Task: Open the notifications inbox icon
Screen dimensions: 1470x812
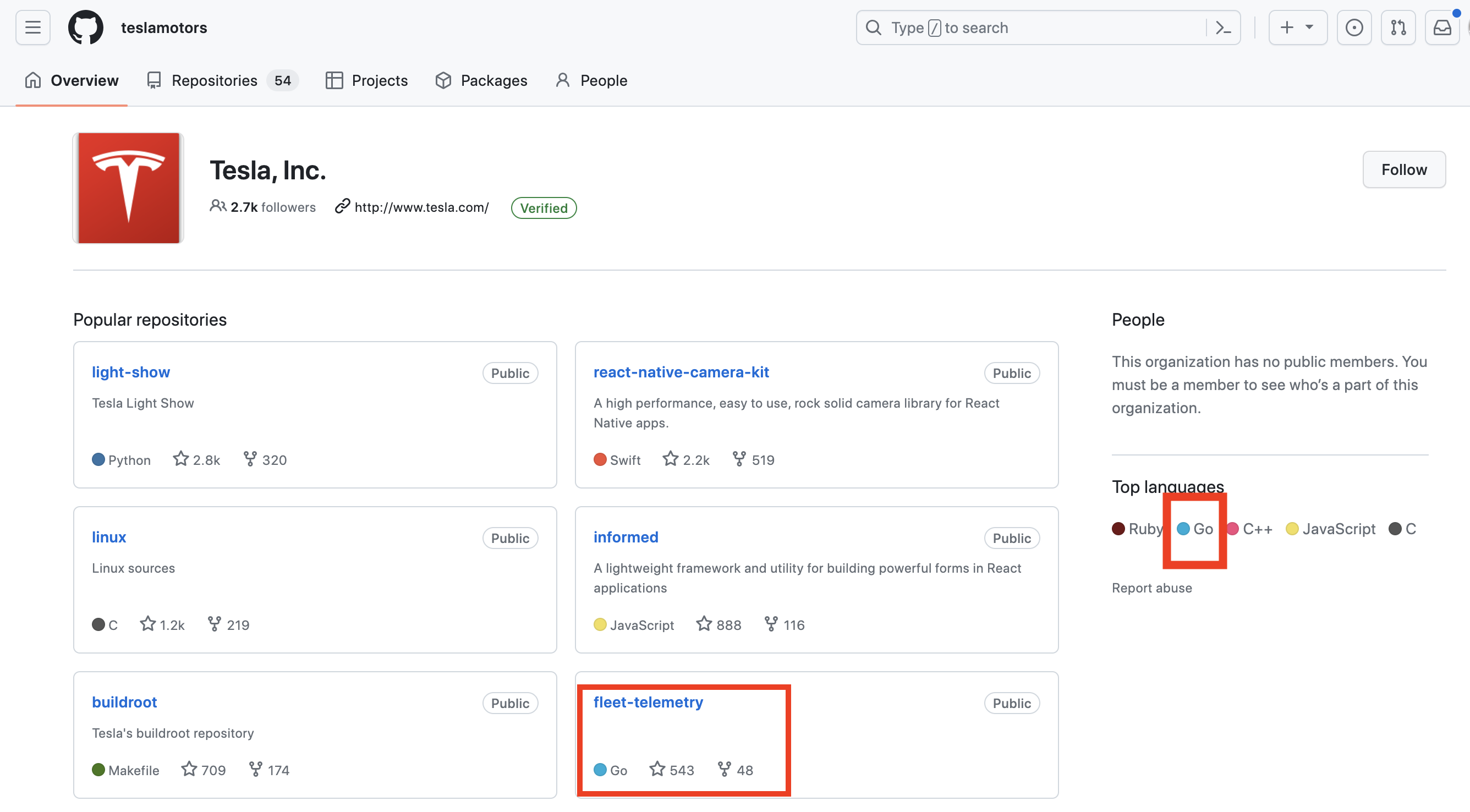Action: tap(1442, 28)
